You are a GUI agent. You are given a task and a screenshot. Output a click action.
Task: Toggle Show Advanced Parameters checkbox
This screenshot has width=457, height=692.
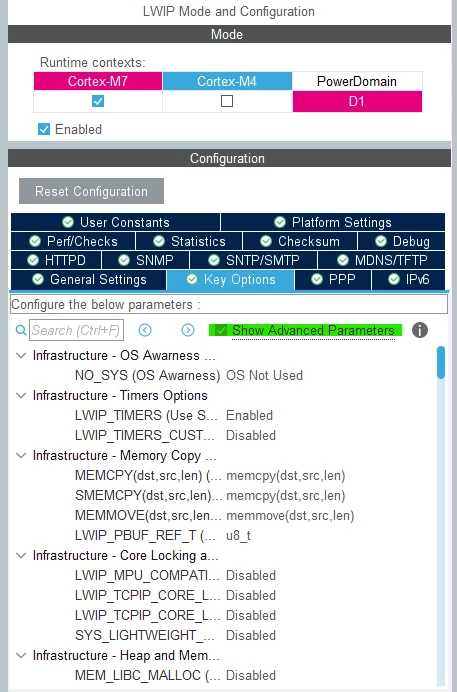[x=221, y=330]
